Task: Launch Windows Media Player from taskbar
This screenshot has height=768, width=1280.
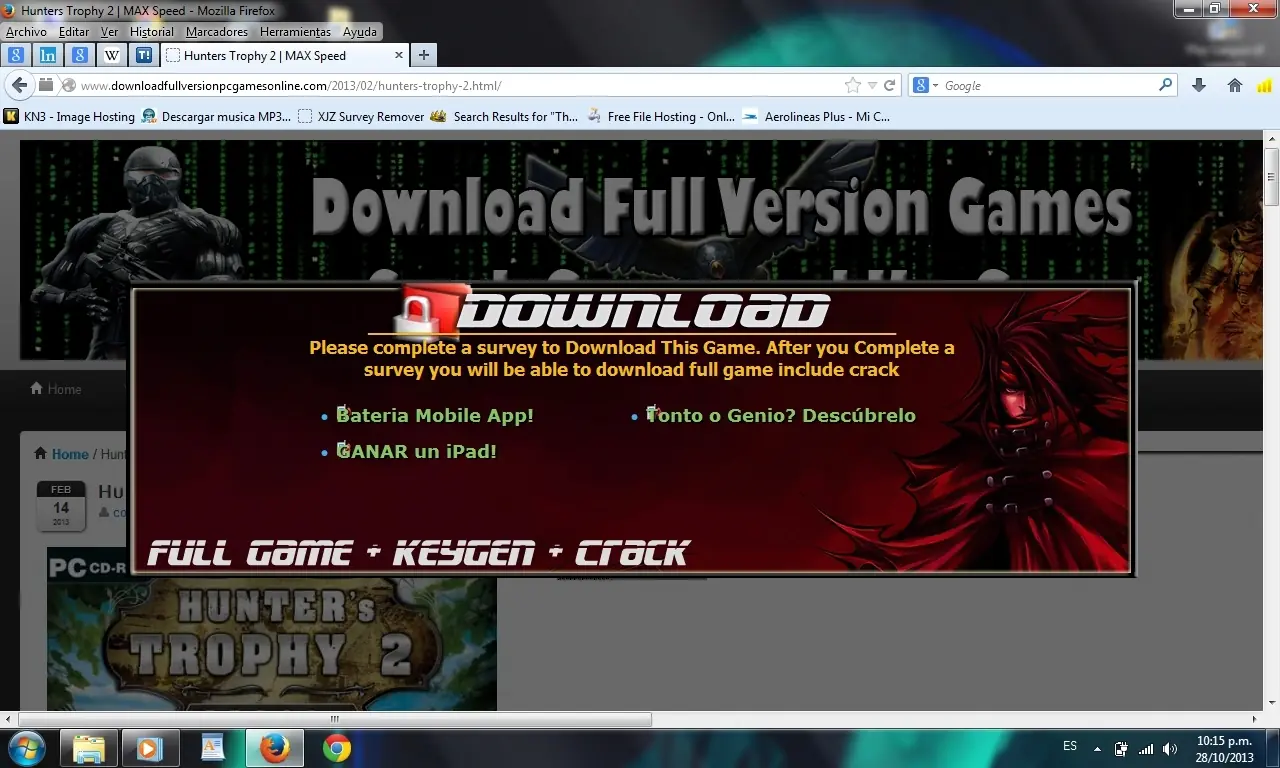Action: pyautogui.click(x=150, y=747)
